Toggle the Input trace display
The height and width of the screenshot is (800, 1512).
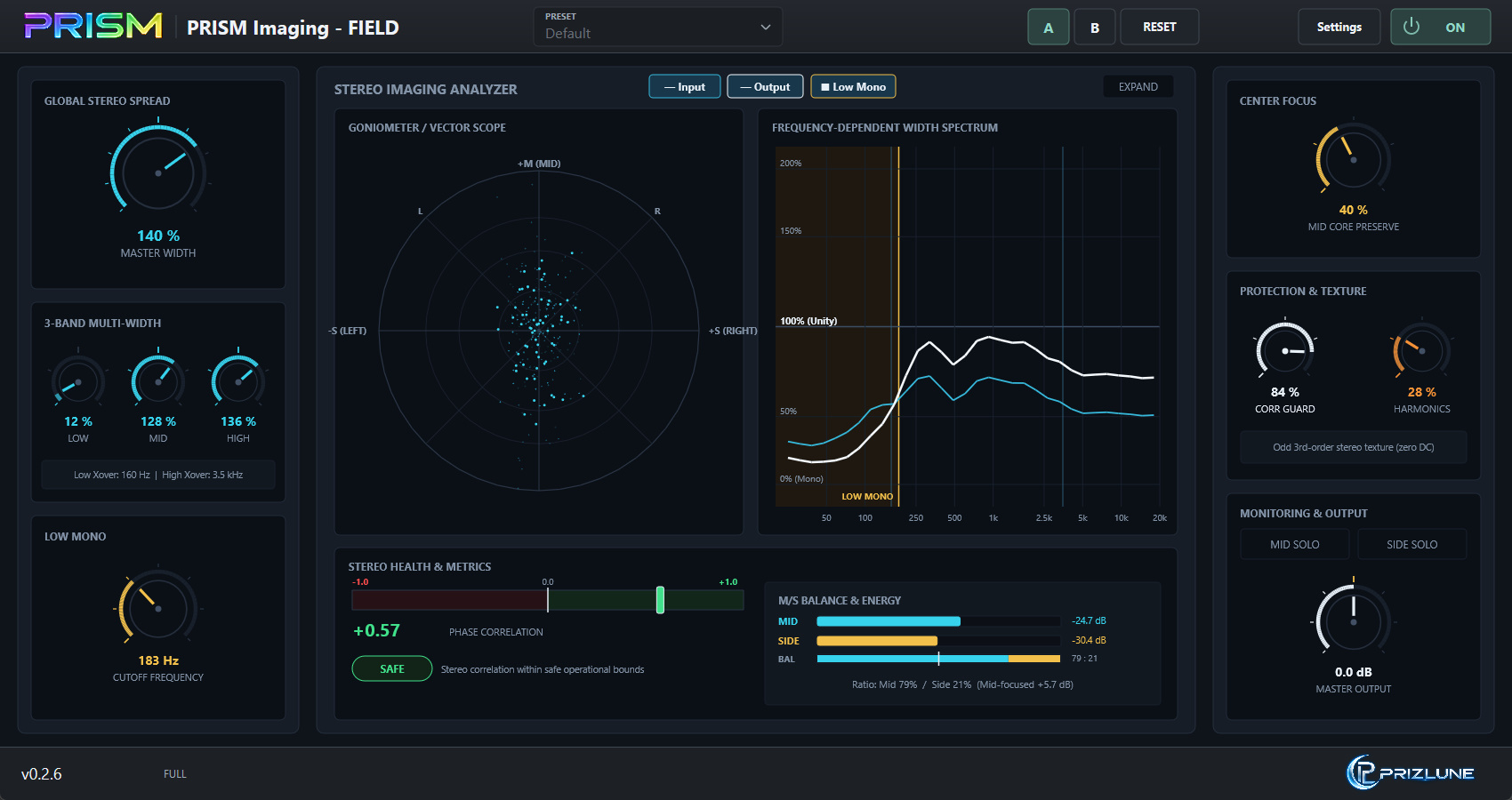[x=685, y=86]
